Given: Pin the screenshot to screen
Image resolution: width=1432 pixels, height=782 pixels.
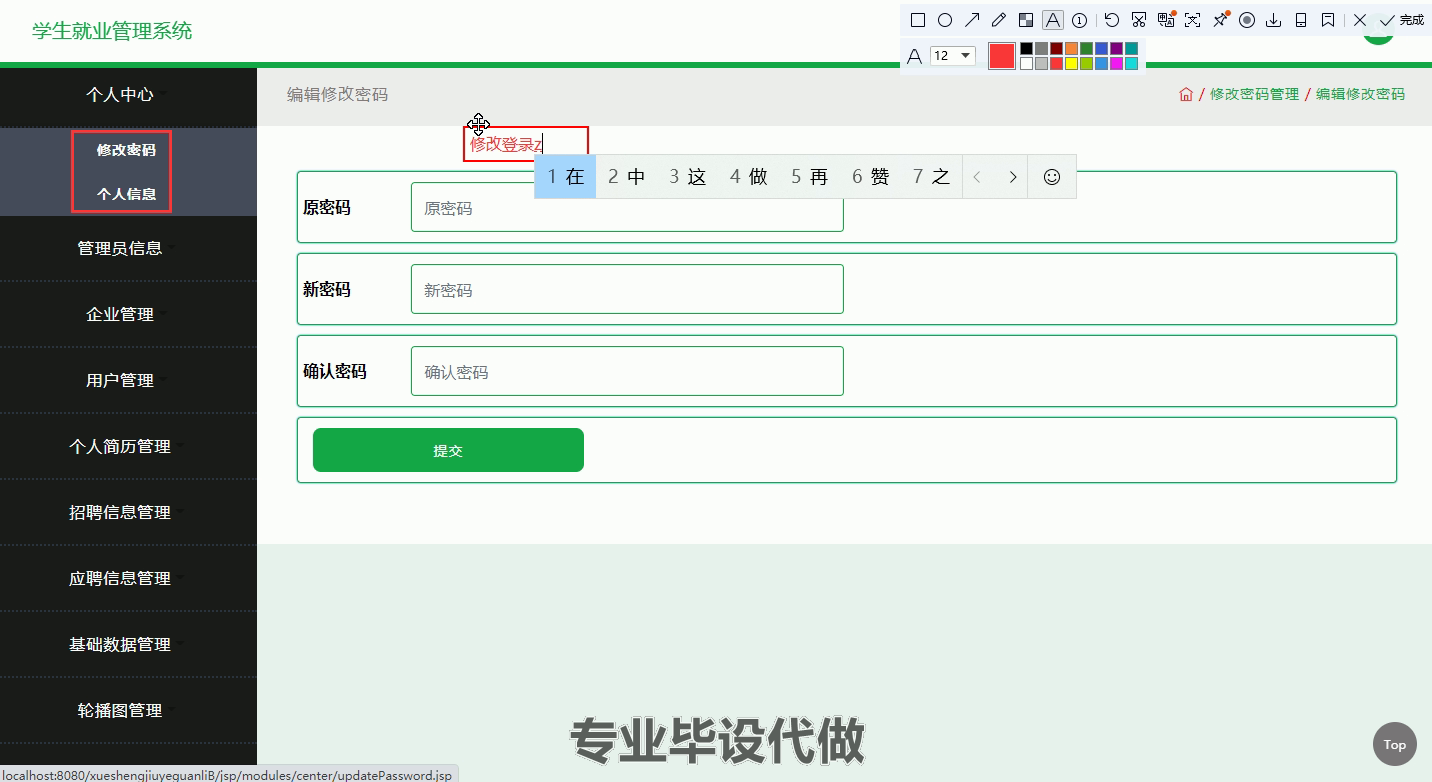Looking at the screenshot, I should pyautogui.click(x=1220, y=20).
